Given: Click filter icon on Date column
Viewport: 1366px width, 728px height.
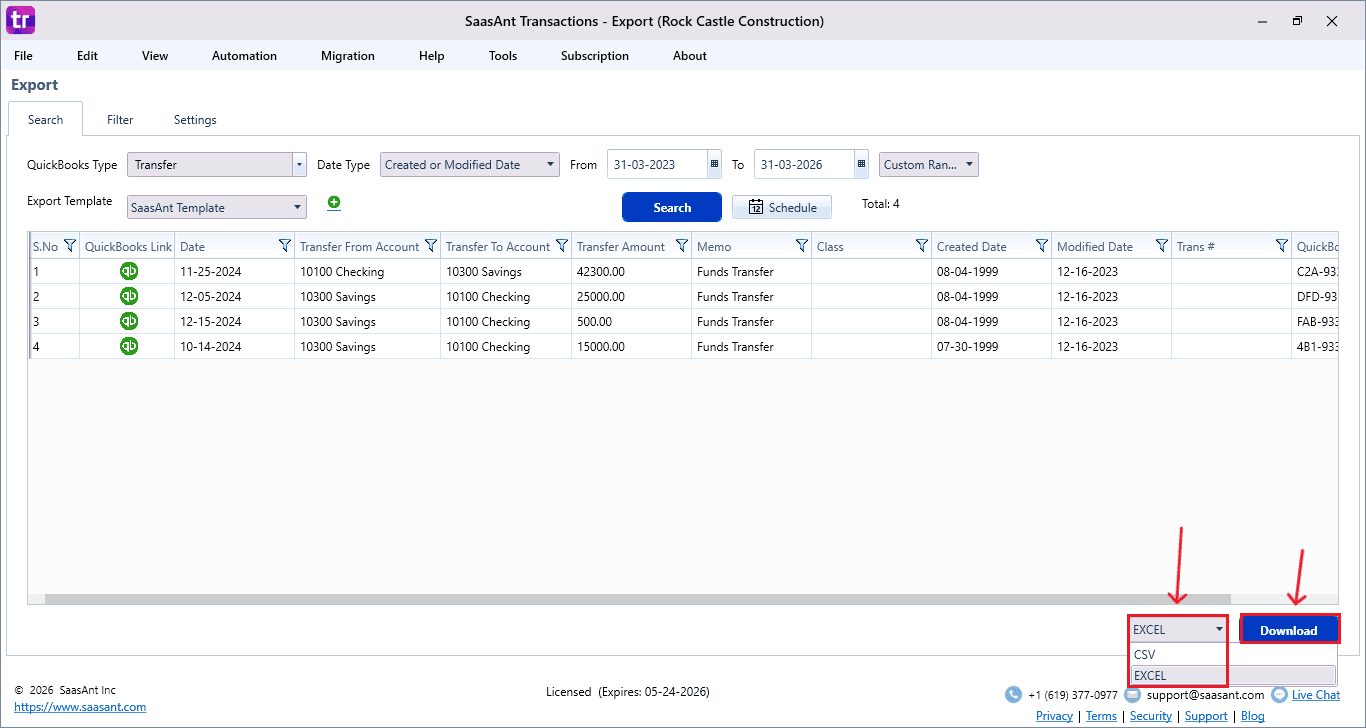Looking at the screenshot, I should tap(284, 246).
